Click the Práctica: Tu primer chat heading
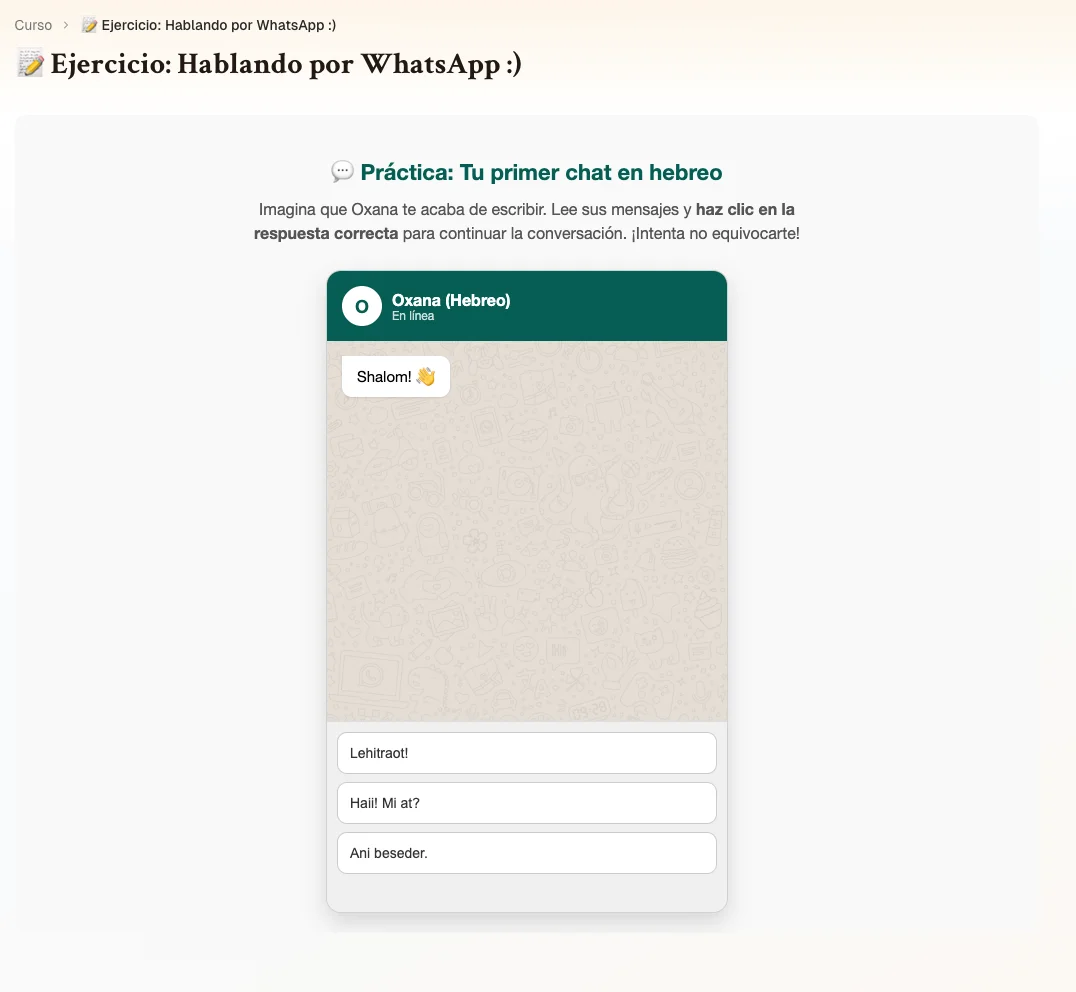1076x992 pixels. point(541,172)
